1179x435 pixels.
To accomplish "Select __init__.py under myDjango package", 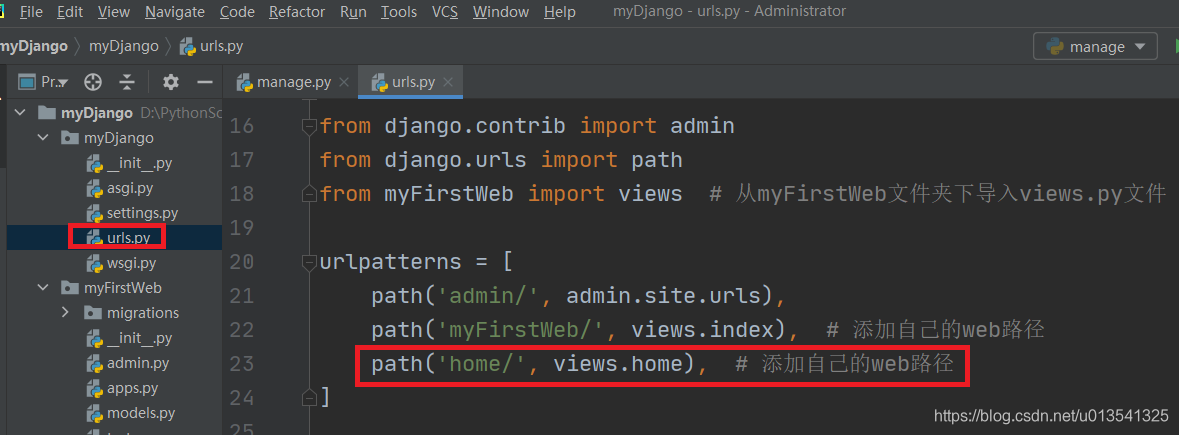I will 129,163.
